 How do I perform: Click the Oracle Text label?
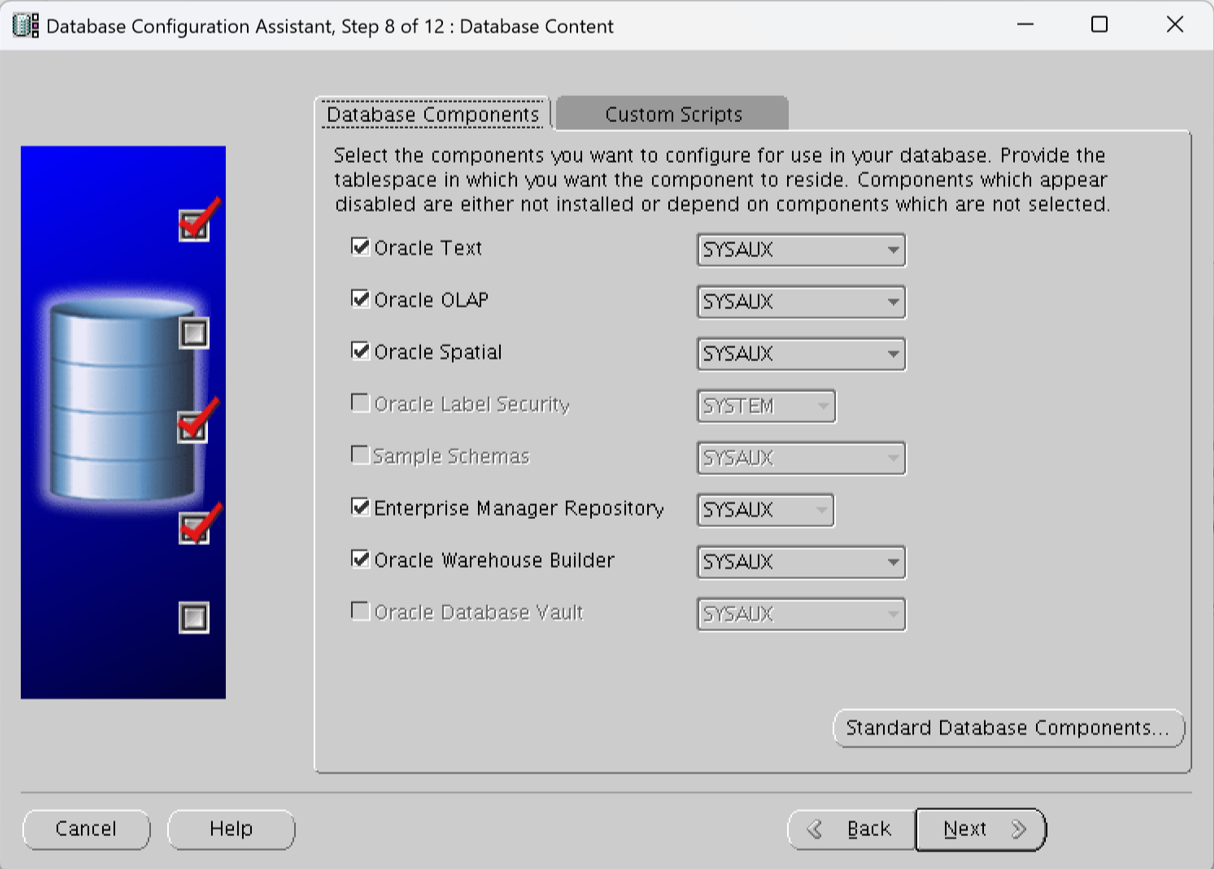428,248
